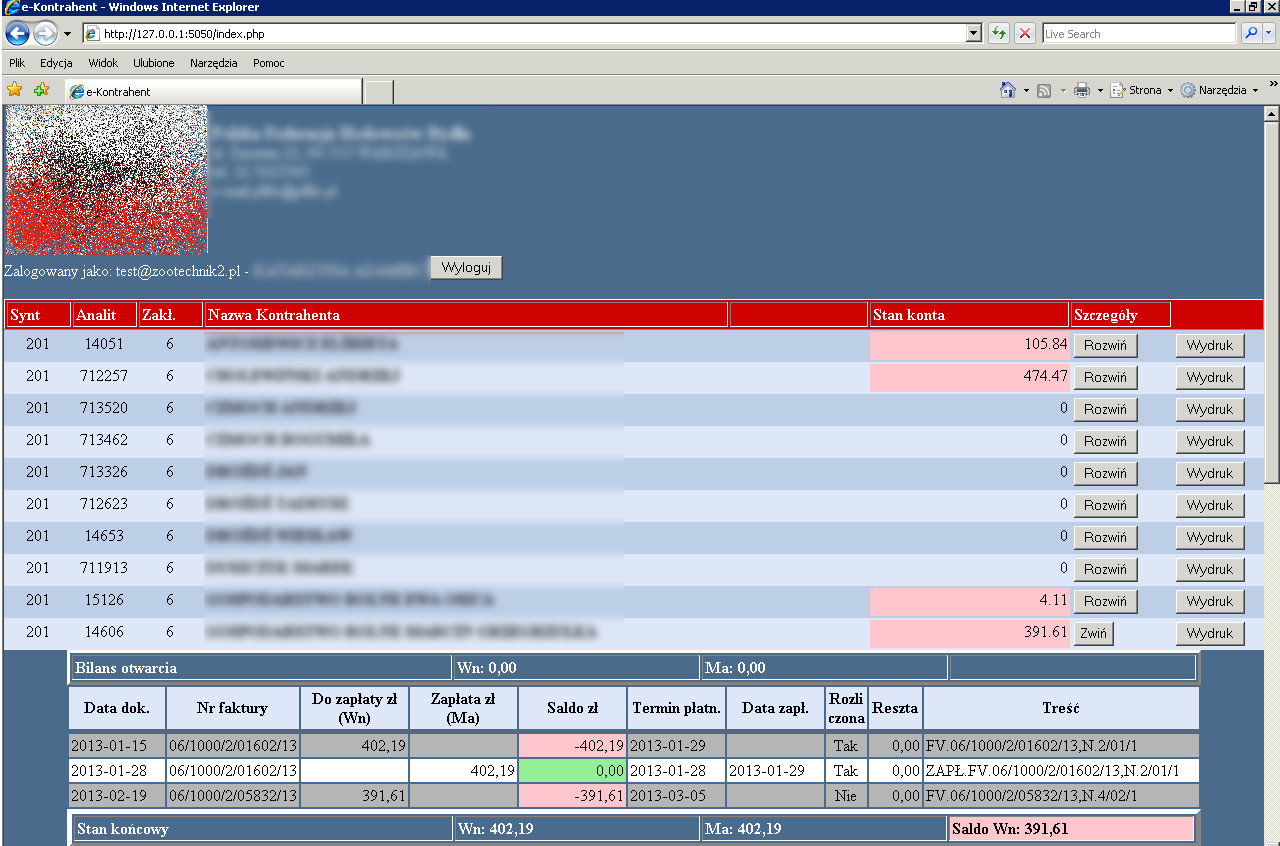Open the Favorites star icon
This screenshot has width=1280, height=846.
click(x=15, y=90)
